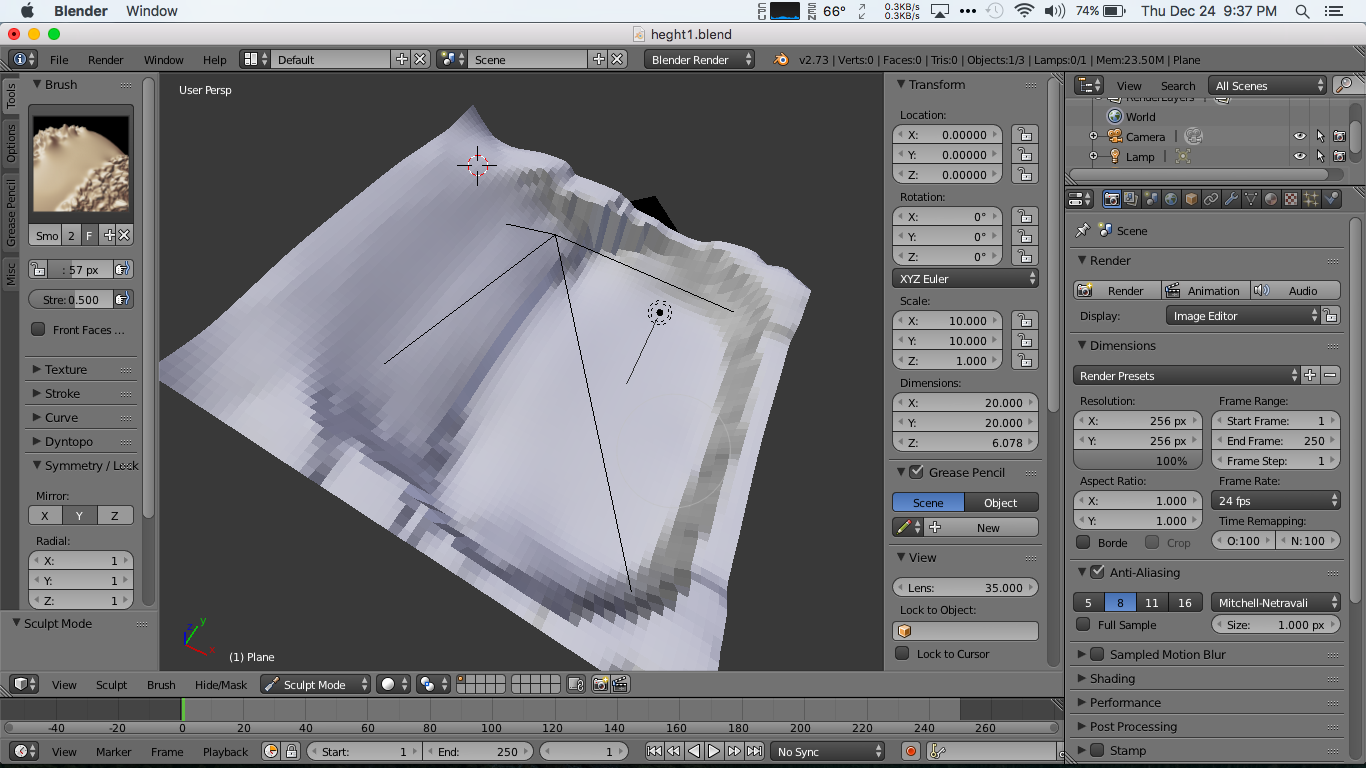Open the World properties tab icon
Image resolution: width=1366 pixels, height=768 pixels.
point(1171,199)
